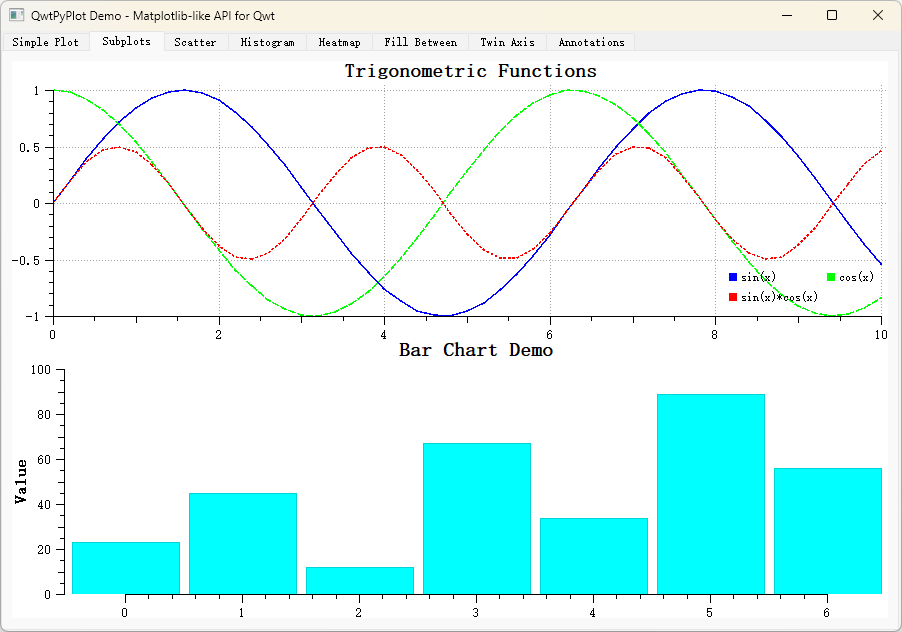Open the Annotations tab
The width and height of the screenshot is (902, 632).
coord(591,42)
